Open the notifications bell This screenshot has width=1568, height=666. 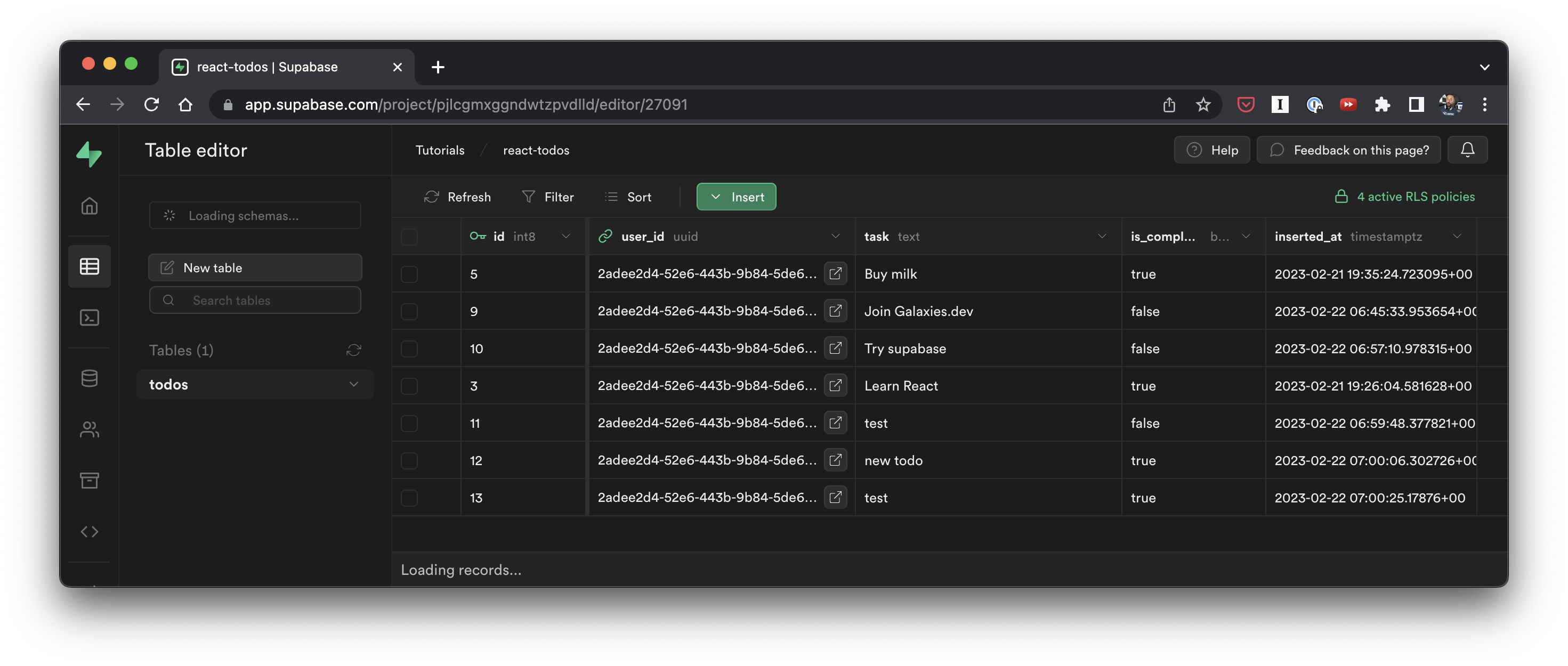(x=1467, y=150)
